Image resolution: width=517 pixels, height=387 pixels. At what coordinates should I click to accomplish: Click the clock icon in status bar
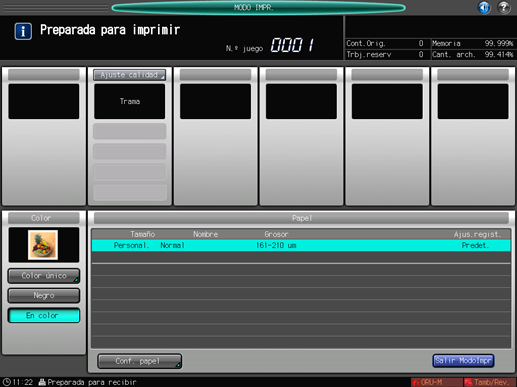click(x=6, y=382)
